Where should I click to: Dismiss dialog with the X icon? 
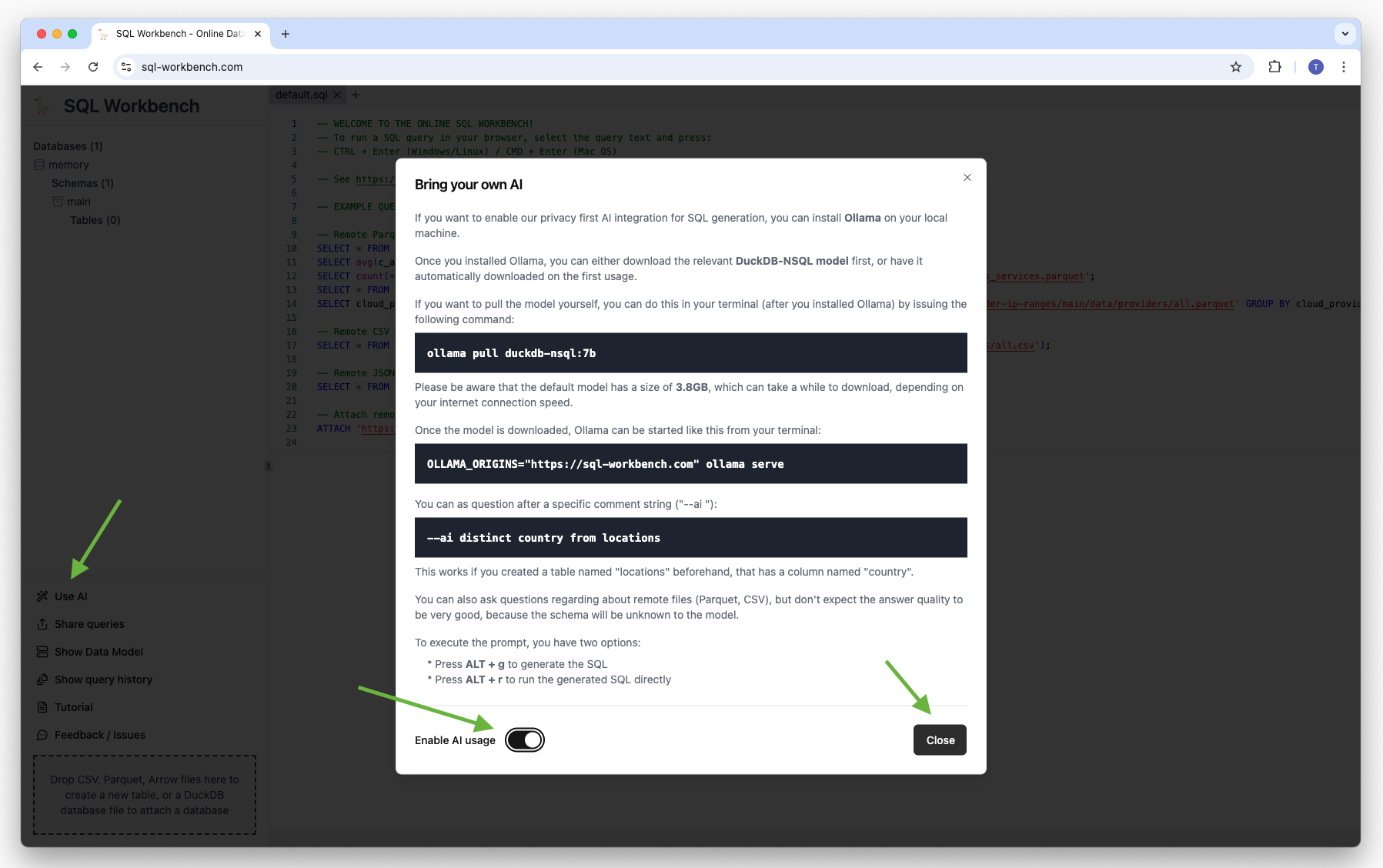tap(967, 178)
